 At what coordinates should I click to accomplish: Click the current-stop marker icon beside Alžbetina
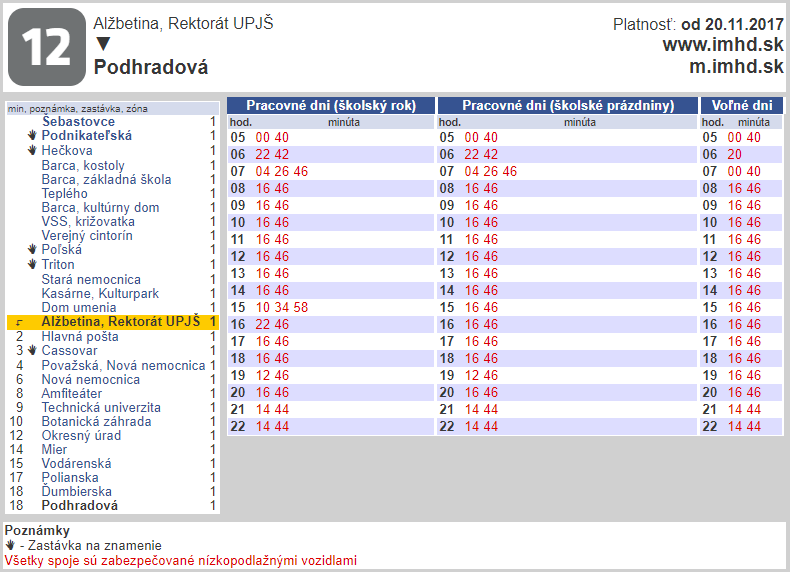pos(19,323)
